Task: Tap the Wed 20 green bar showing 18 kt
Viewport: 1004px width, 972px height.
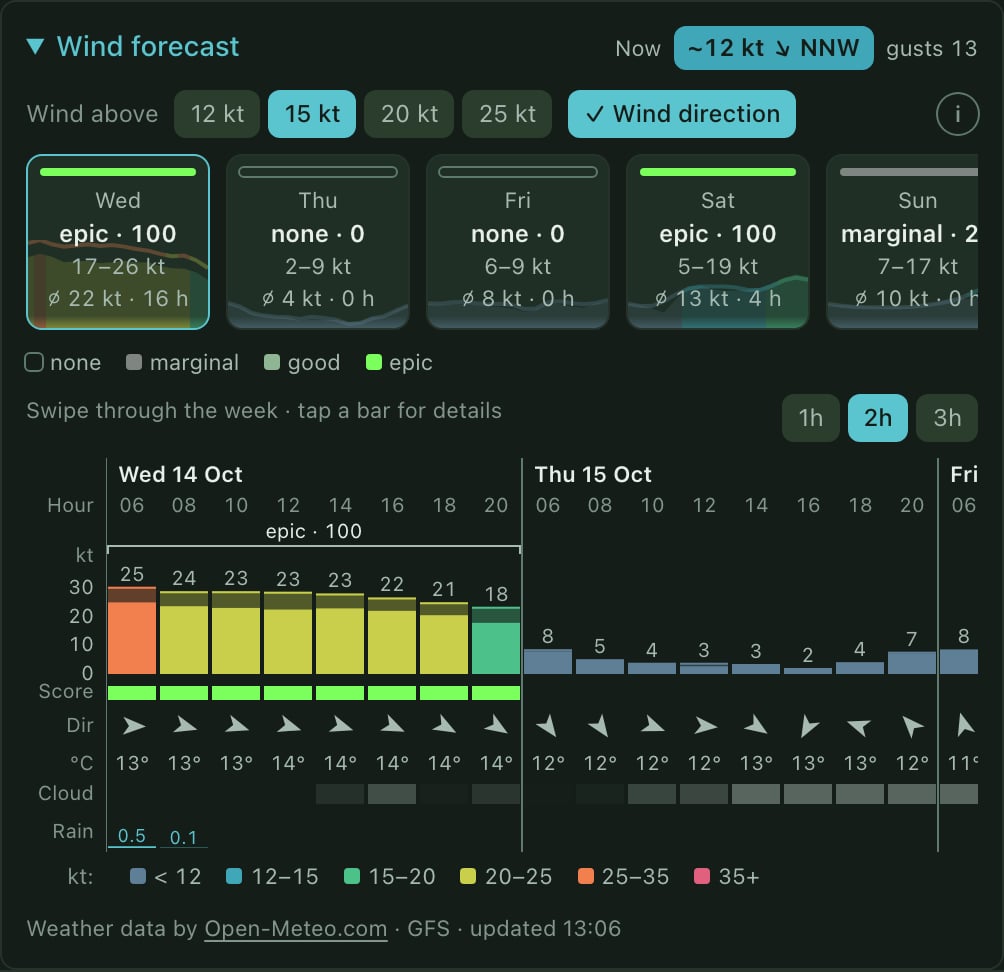Action: pos(496,640)
